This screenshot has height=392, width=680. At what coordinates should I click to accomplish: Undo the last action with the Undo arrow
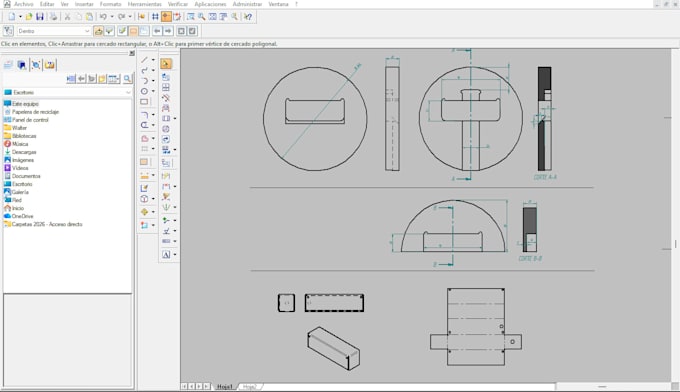103,16
